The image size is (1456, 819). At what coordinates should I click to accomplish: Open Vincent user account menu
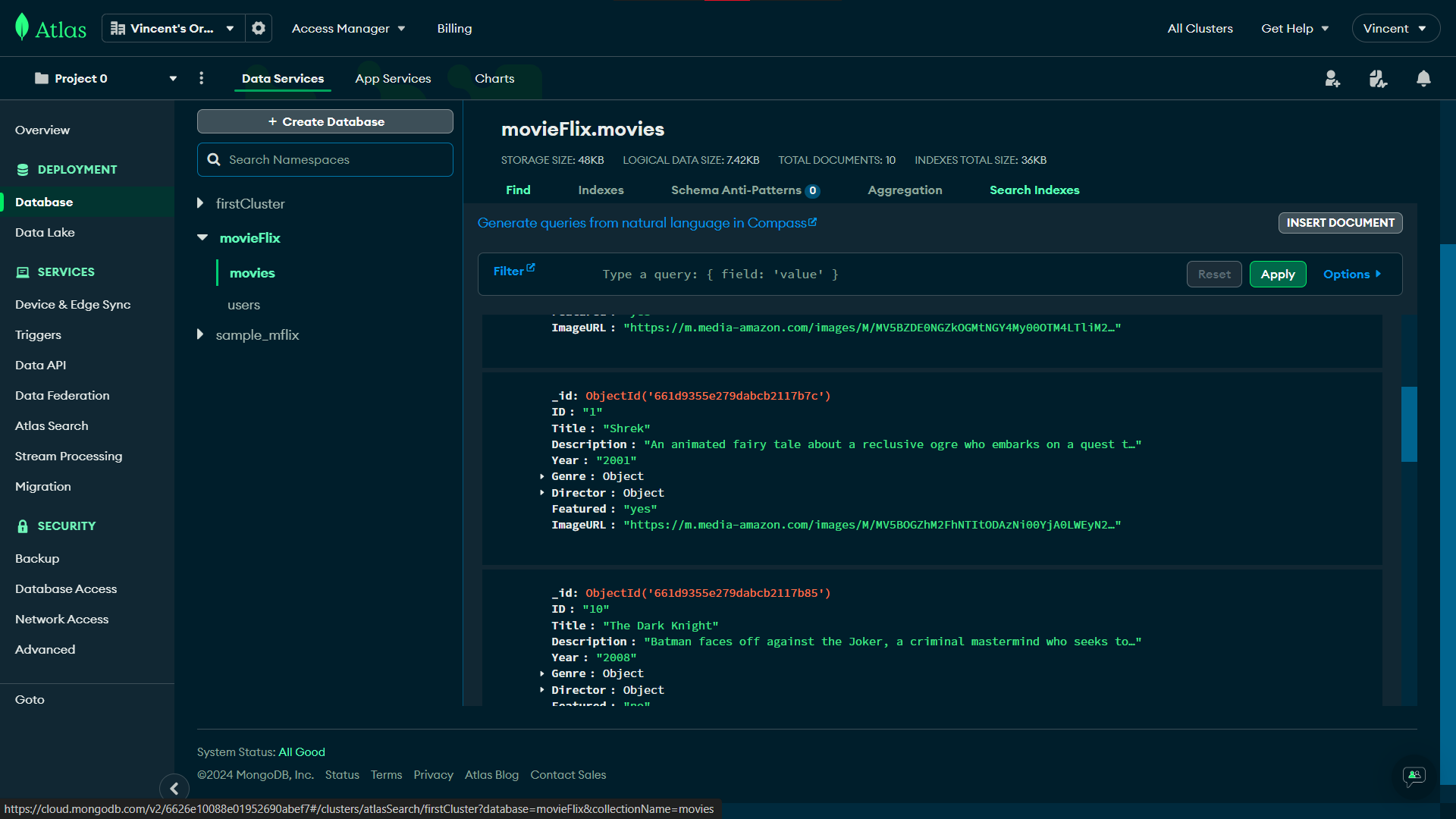point(1395,28)
